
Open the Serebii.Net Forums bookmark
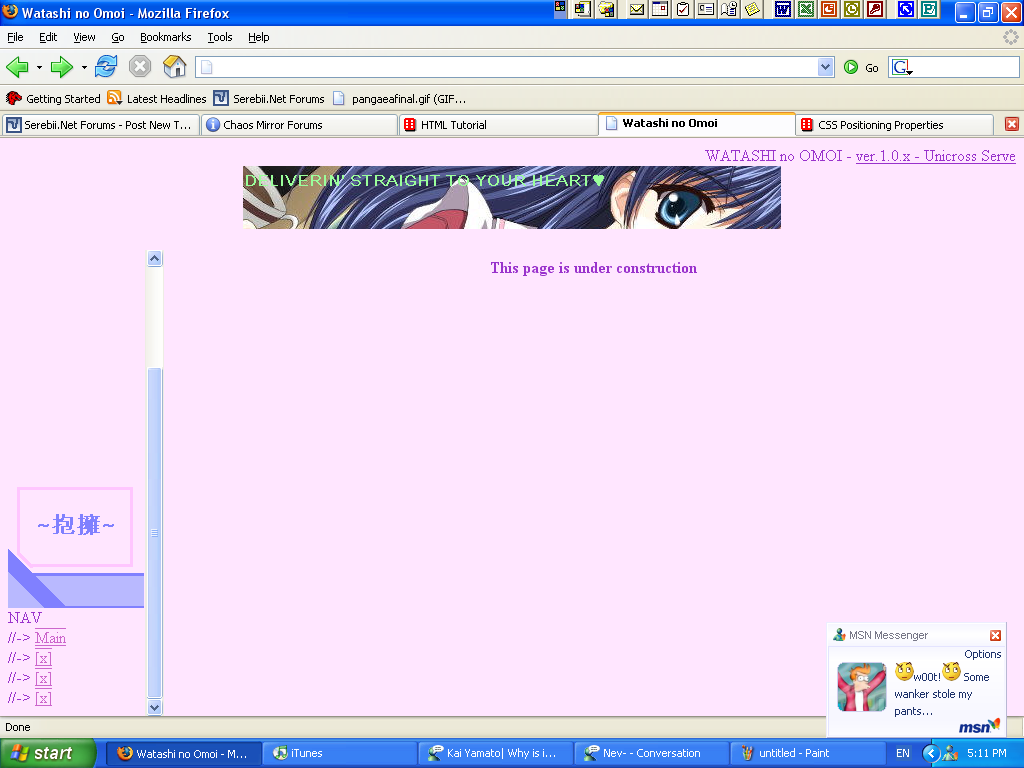click(x=269, y=99)
